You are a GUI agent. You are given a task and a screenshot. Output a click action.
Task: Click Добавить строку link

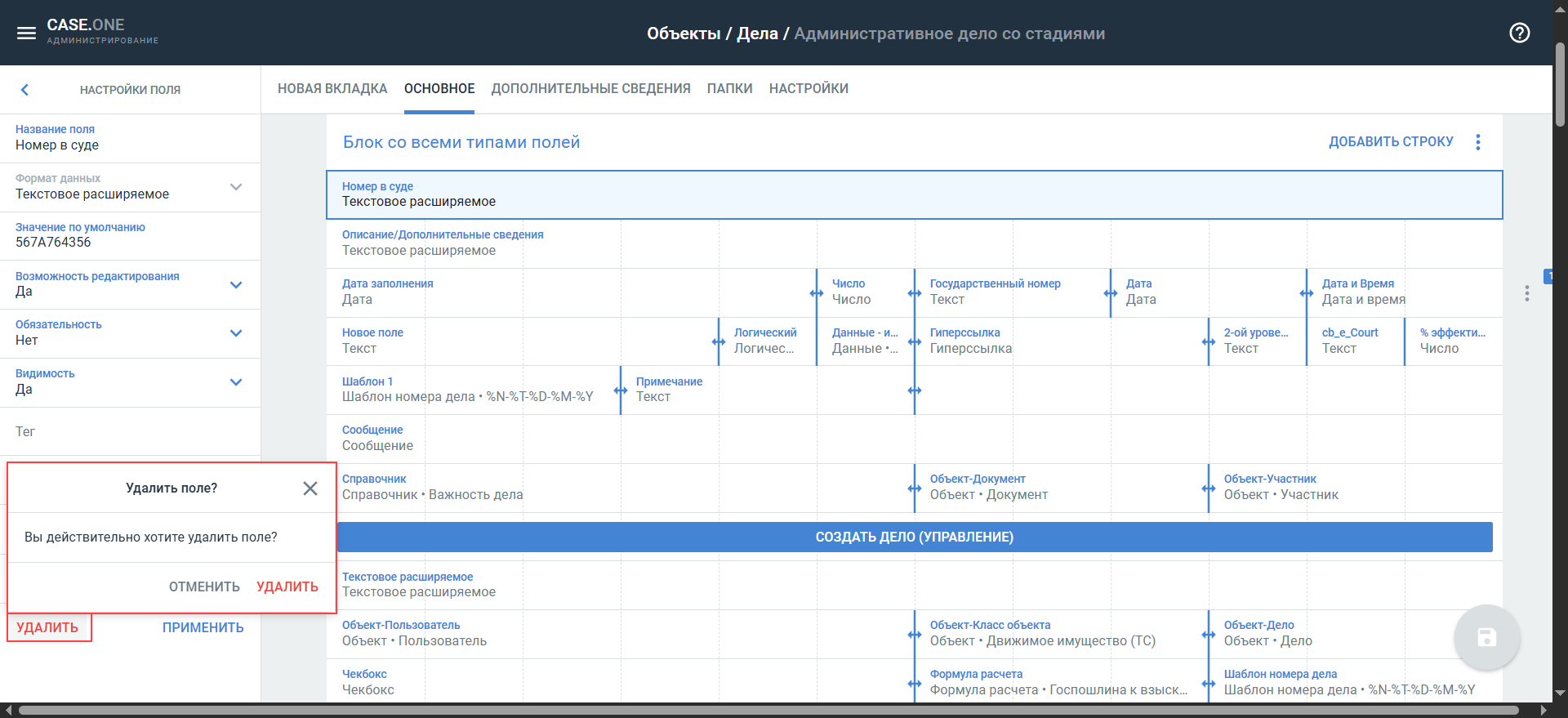click(1391, 142)
